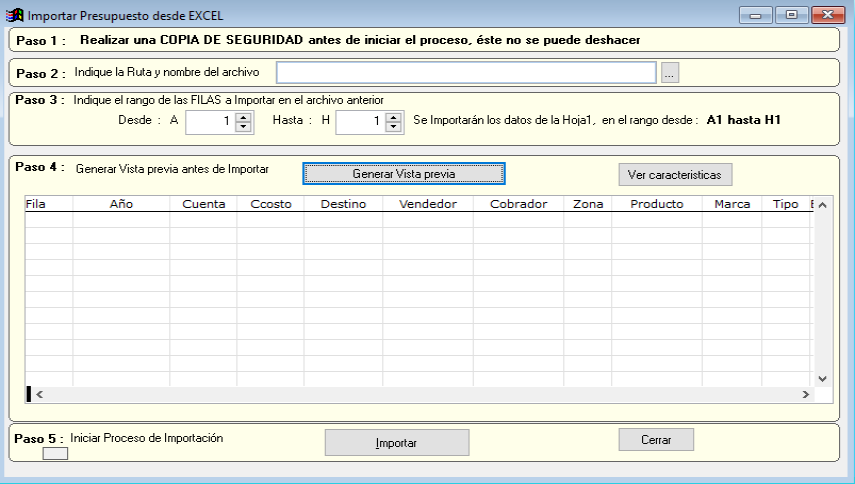Maximize the Importar Presupuesto window
The height and width of the screenshot is (484, 855).
[791, 15]
